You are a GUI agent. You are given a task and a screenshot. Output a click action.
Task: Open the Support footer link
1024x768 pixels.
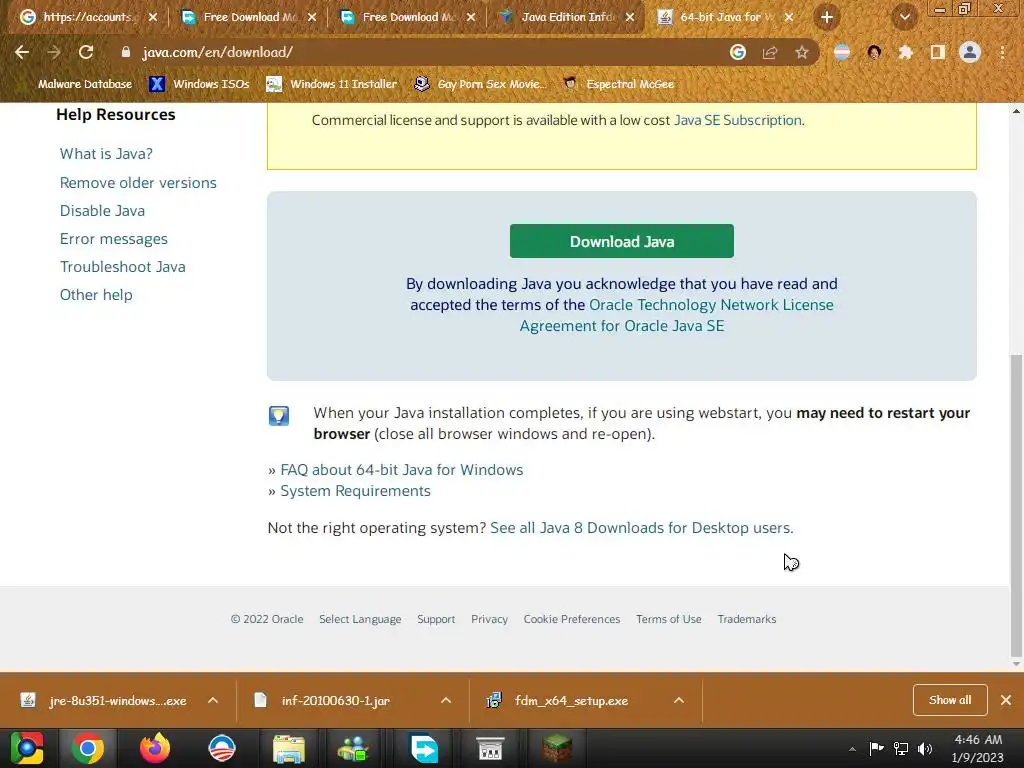[x=436, y=619]
